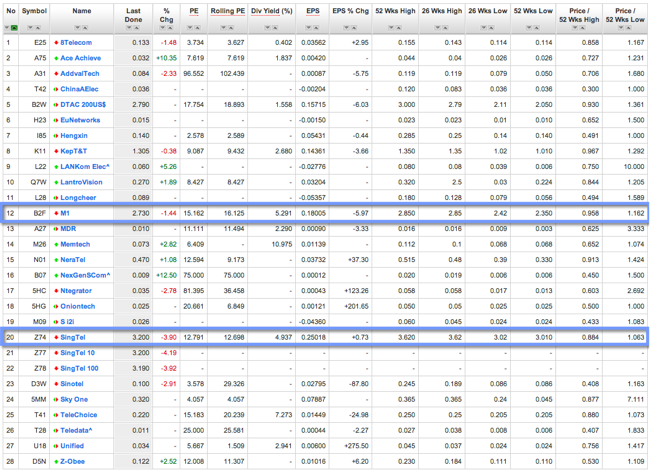Click the green ascending arrow under No
Image resolution: width=650 pixels, height=472 pixels.
(14, 28)
